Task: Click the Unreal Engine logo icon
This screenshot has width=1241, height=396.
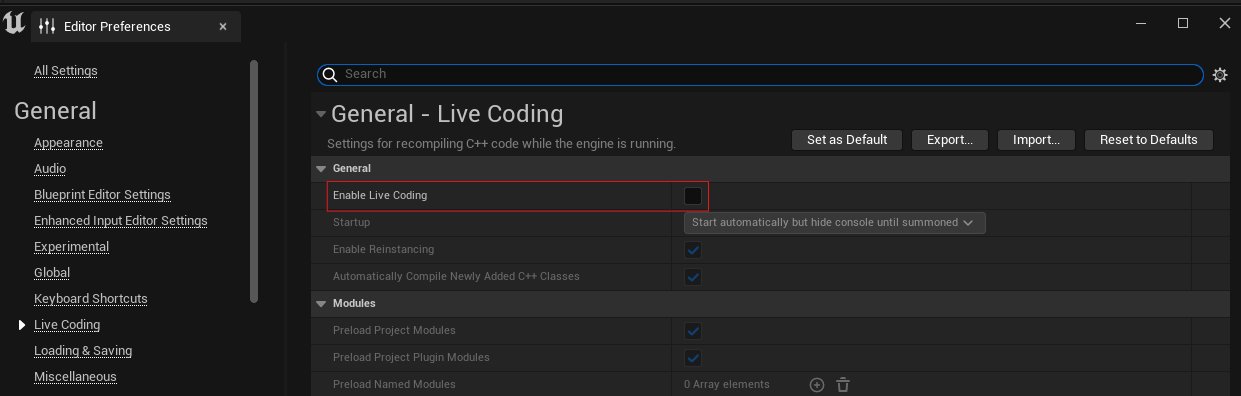Action: point(14,24)
